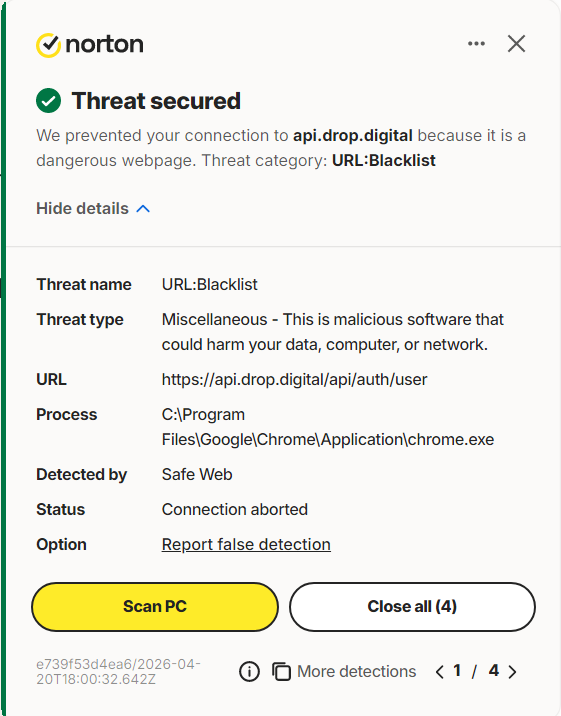
Task: Open the More detections list
Action: tap(357, 672)
